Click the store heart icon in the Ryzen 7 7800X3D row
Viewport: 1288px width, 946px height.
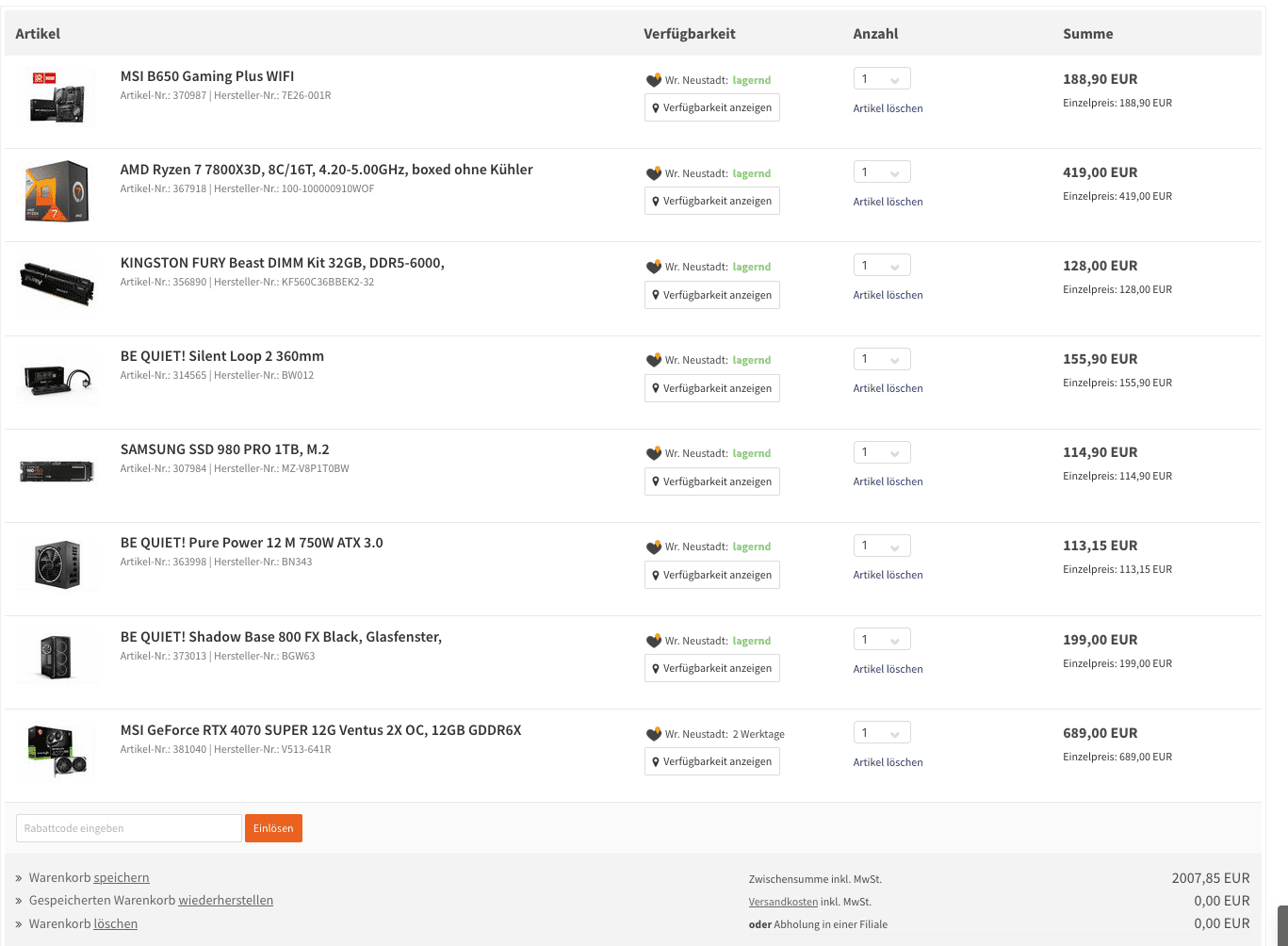[654, 173]
